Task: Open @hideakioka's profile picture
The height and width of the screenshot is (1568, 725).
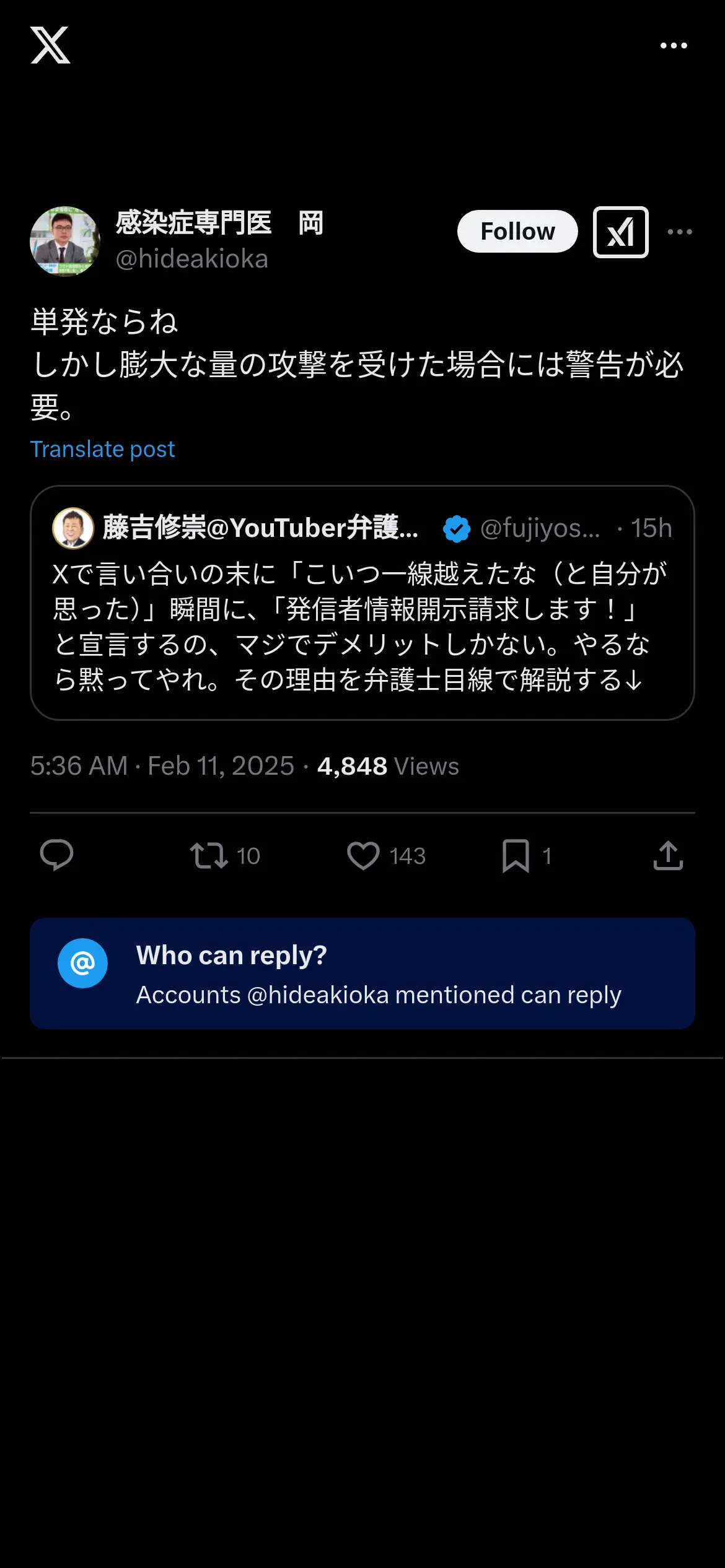Action: click(65, 242)
